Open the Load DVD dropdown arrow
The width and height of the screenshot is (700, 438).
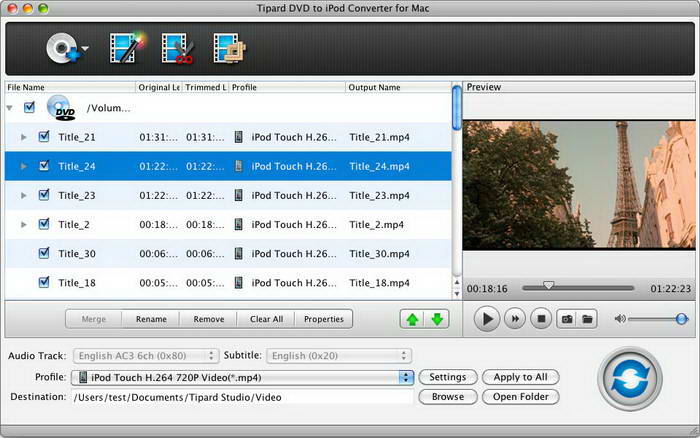point(85,48)
